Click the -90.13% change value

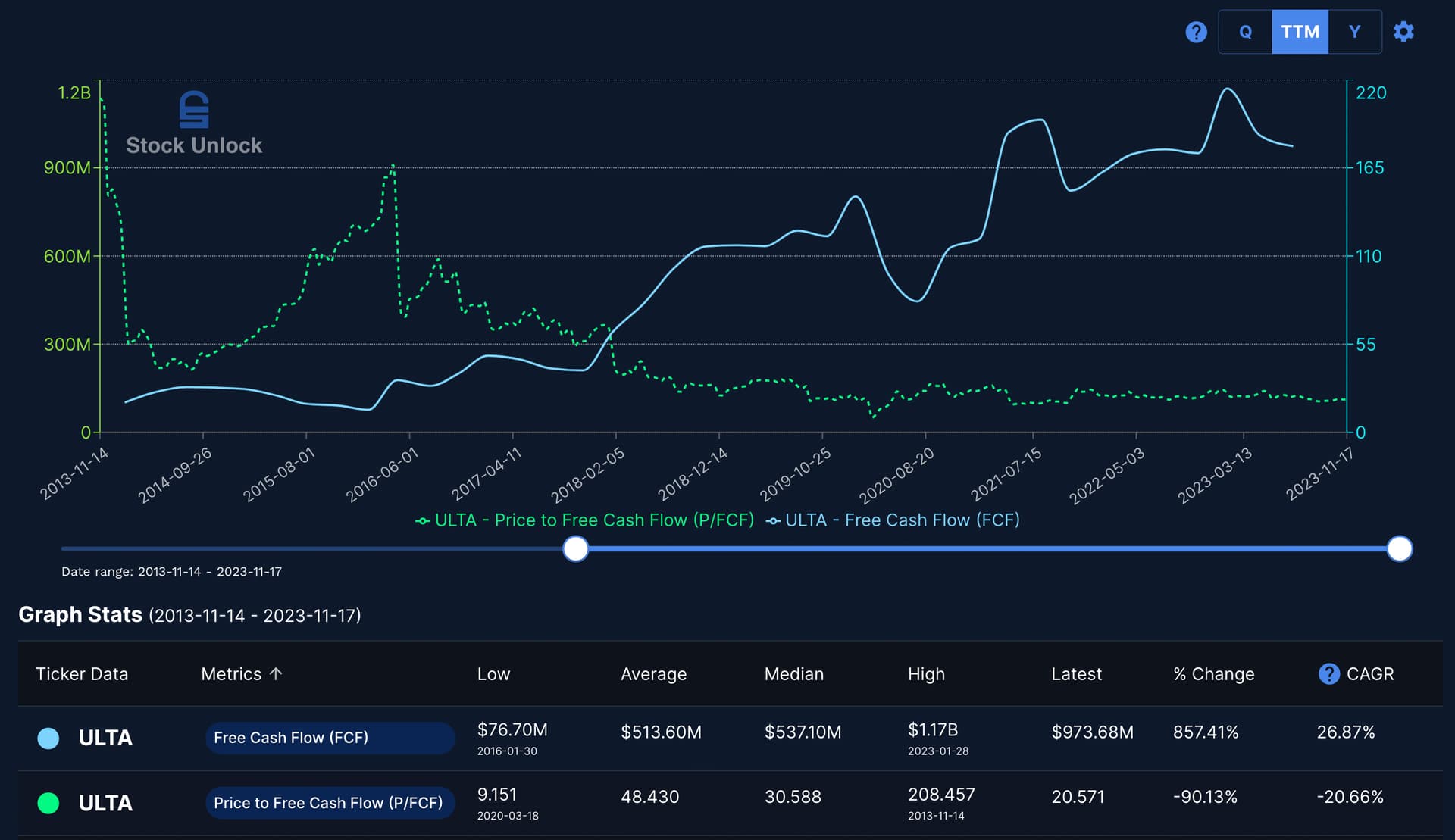click(1205, 797)
